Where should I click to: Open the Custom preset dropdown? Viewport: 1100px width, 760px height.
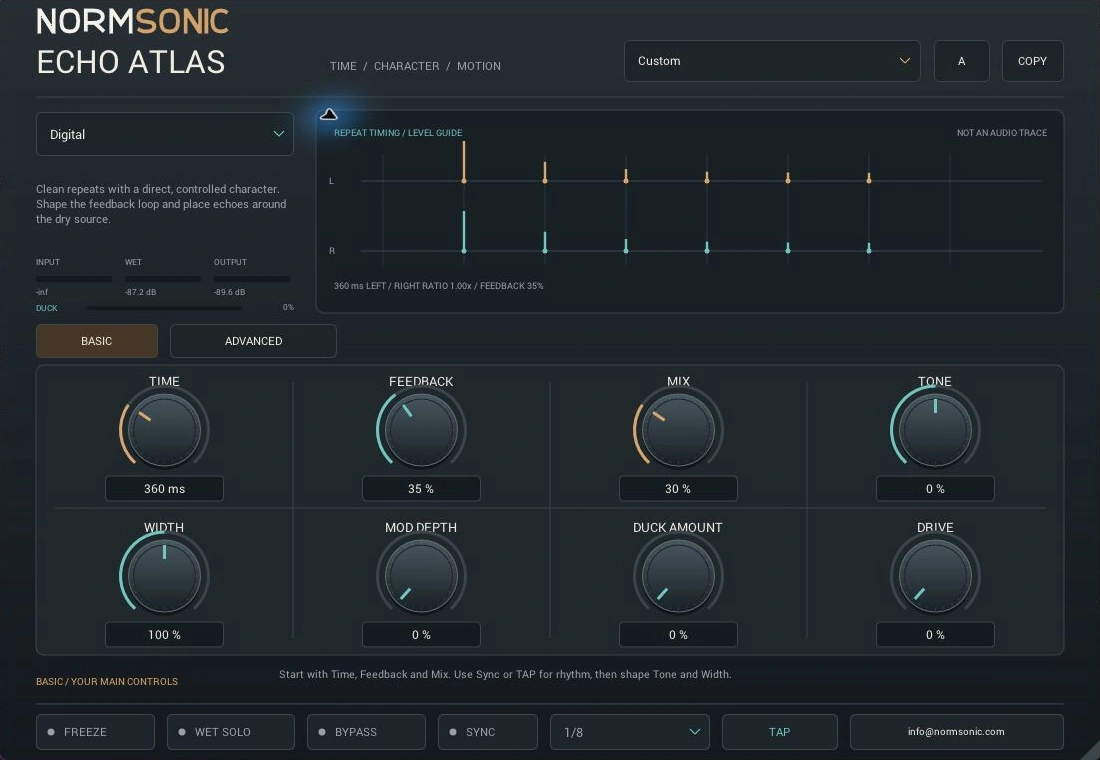pos(772,61)
